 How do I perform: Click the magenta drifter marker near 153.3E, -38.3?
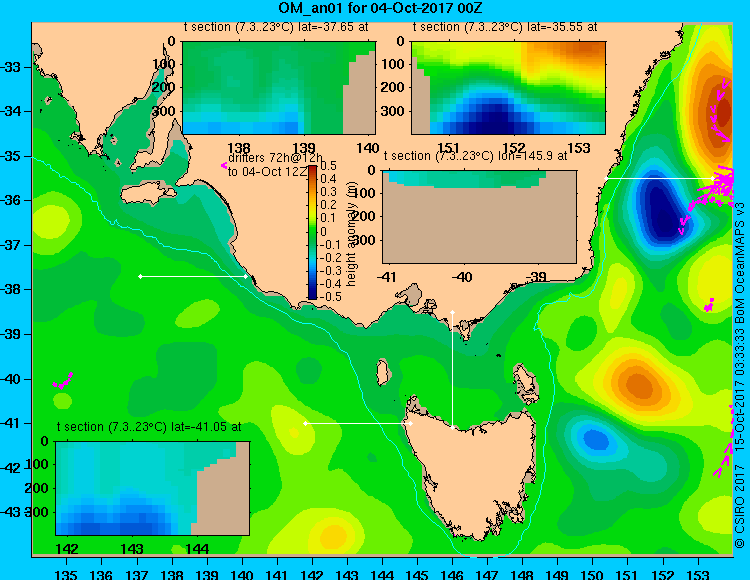(709, 305)
